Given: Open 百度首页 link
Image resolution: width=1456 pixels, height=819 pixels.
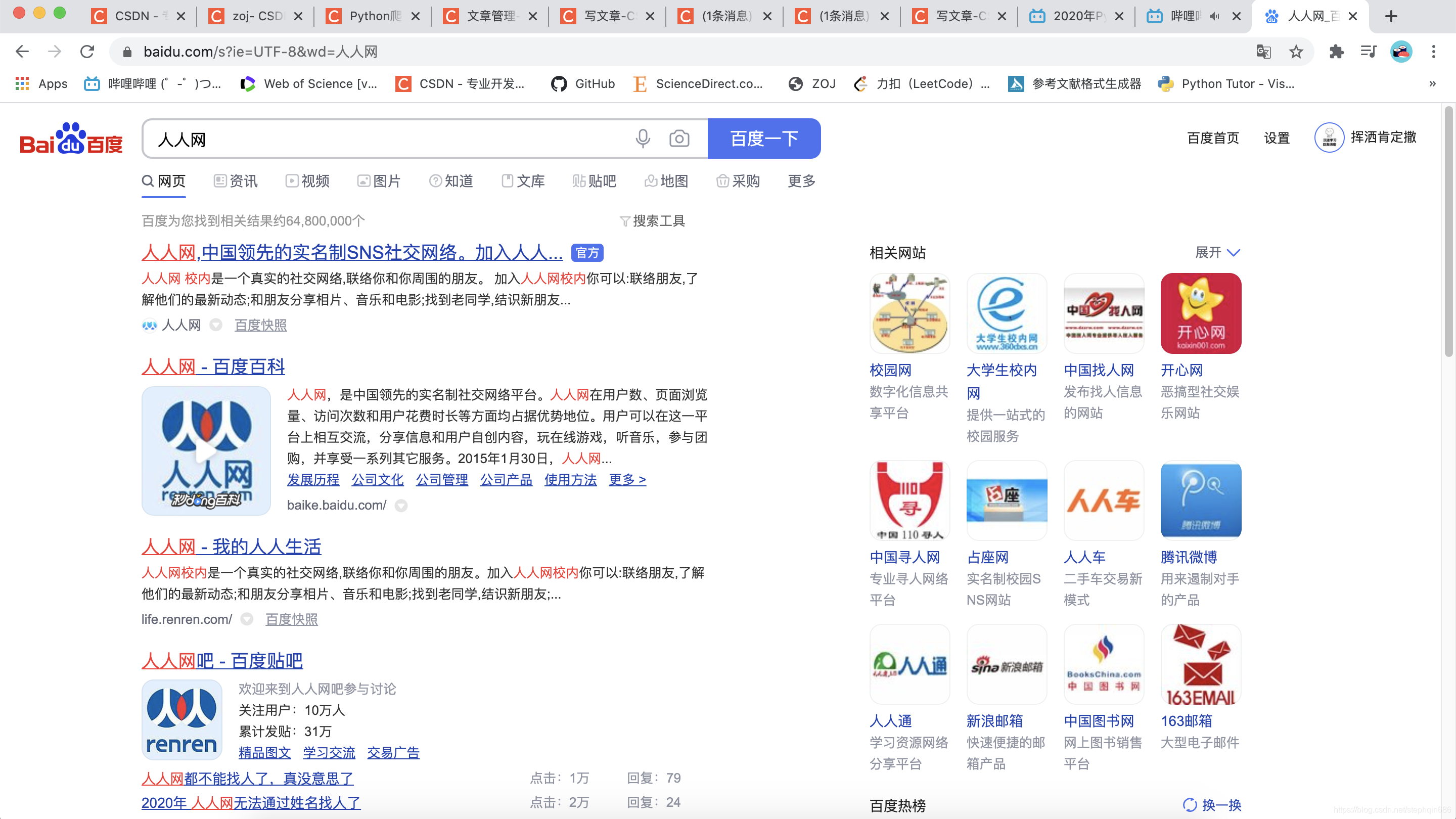Looking at the screenshot, I should [1213, 138].
